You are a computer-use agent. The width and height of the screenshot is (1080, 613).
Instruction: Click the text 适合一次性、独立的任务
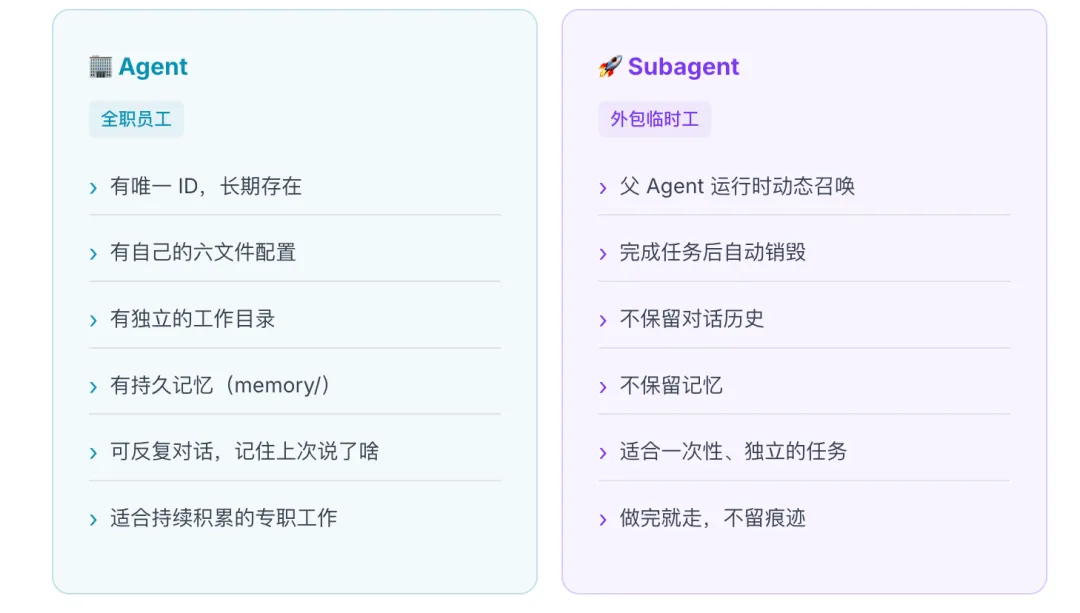coord(733,452)
